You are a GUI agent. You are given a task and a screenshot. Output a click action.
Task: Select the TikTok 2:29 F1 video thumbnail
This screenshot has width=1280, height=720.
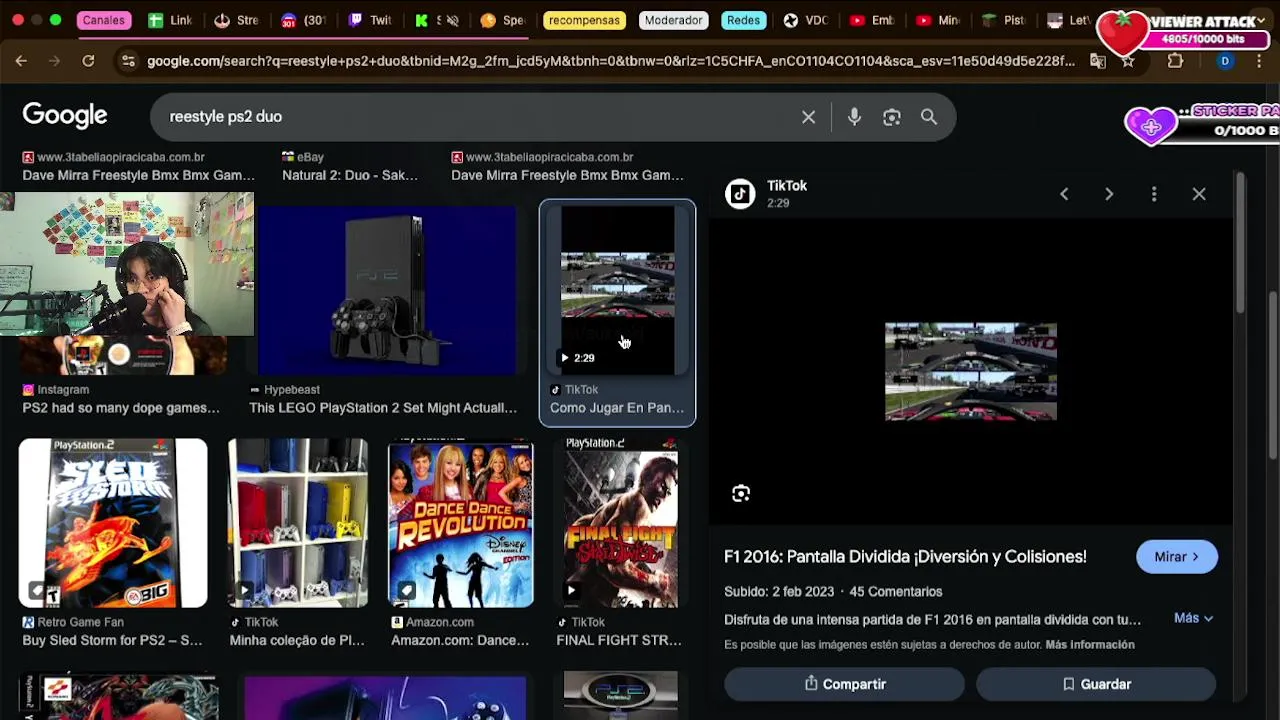(x=617, y=290)
